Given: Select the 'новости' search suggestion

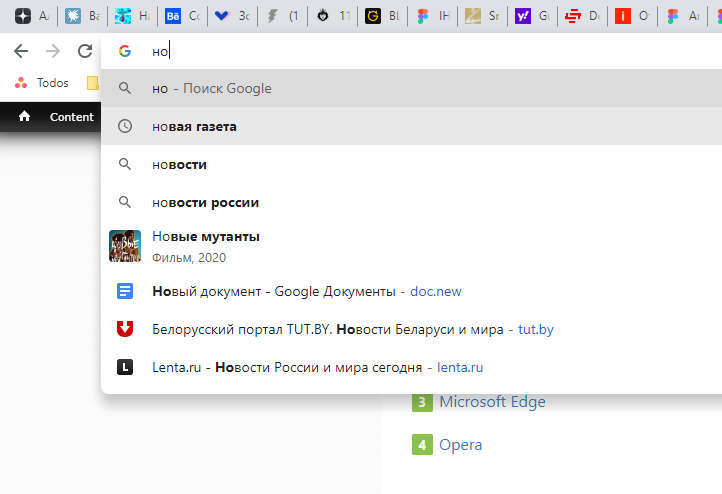Looking at the screenshot, I should click(x=411, y=164).
